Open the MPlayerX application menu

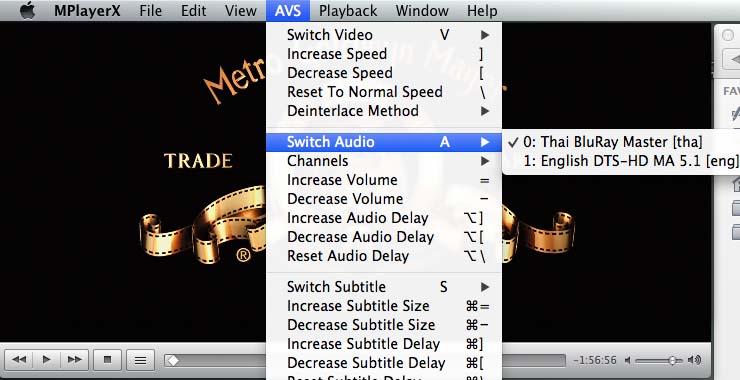click(87, 10)
